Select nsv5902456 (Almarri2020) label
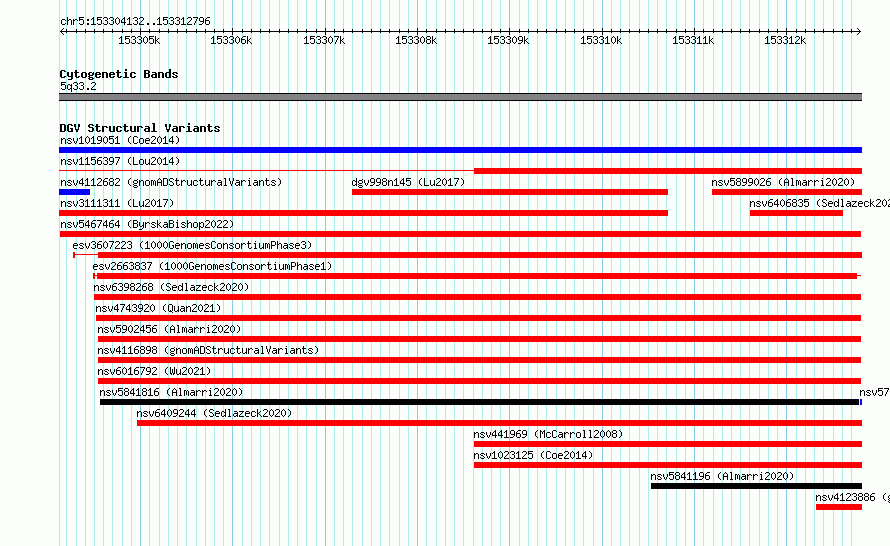Screen dimensions: 890x546 [x=169, y=329]
